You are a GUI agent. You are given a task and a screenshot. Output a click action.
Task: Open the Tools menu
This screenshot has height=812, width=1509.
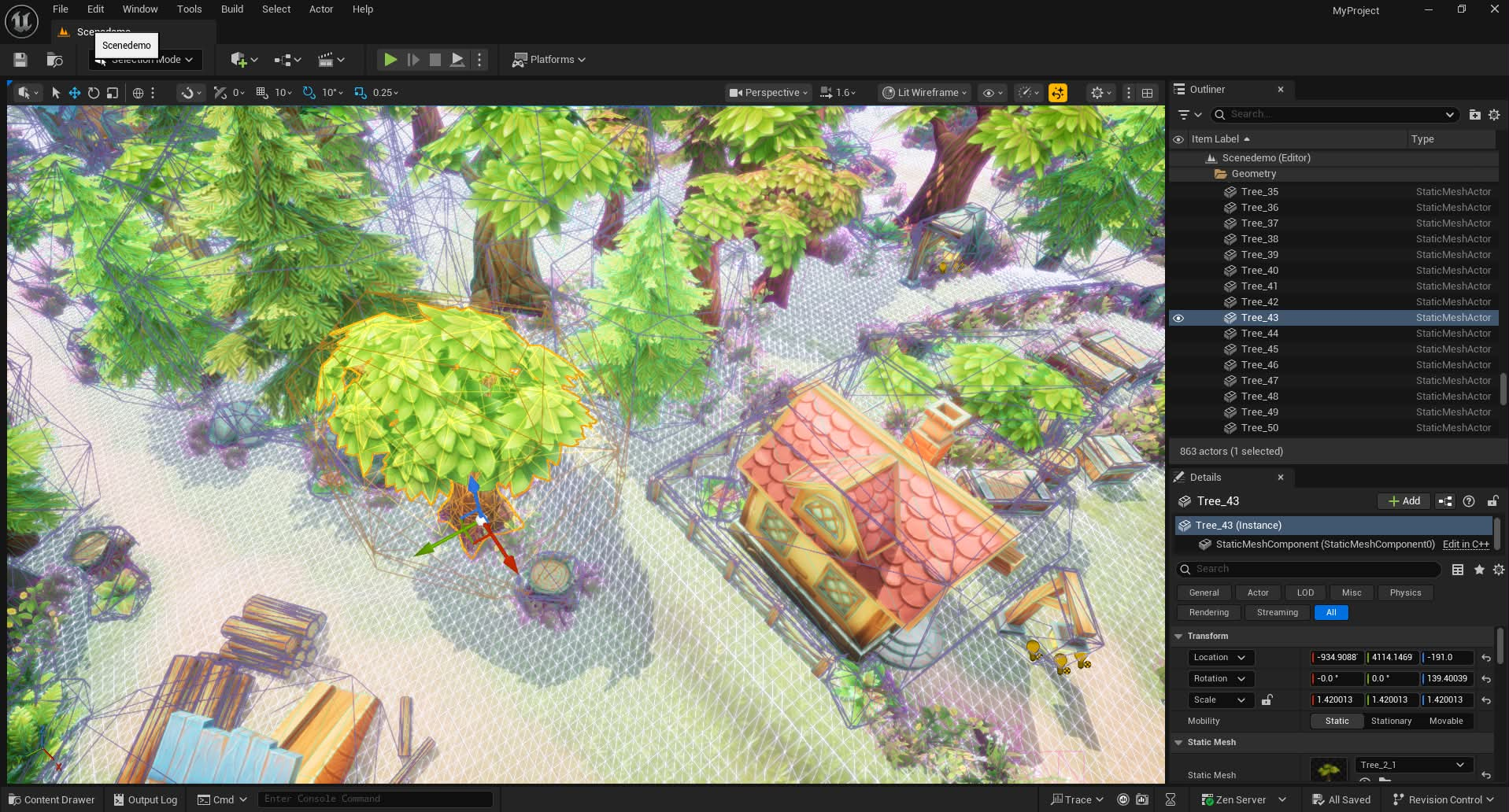[x=189, y=9]
